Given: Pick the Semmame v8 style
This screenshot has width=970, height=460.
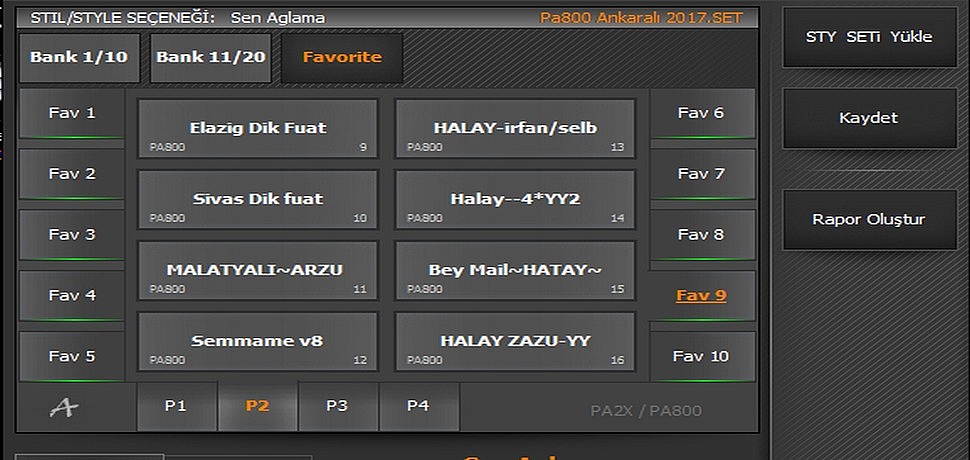Looking at the screenshot, I should [257, 341].
